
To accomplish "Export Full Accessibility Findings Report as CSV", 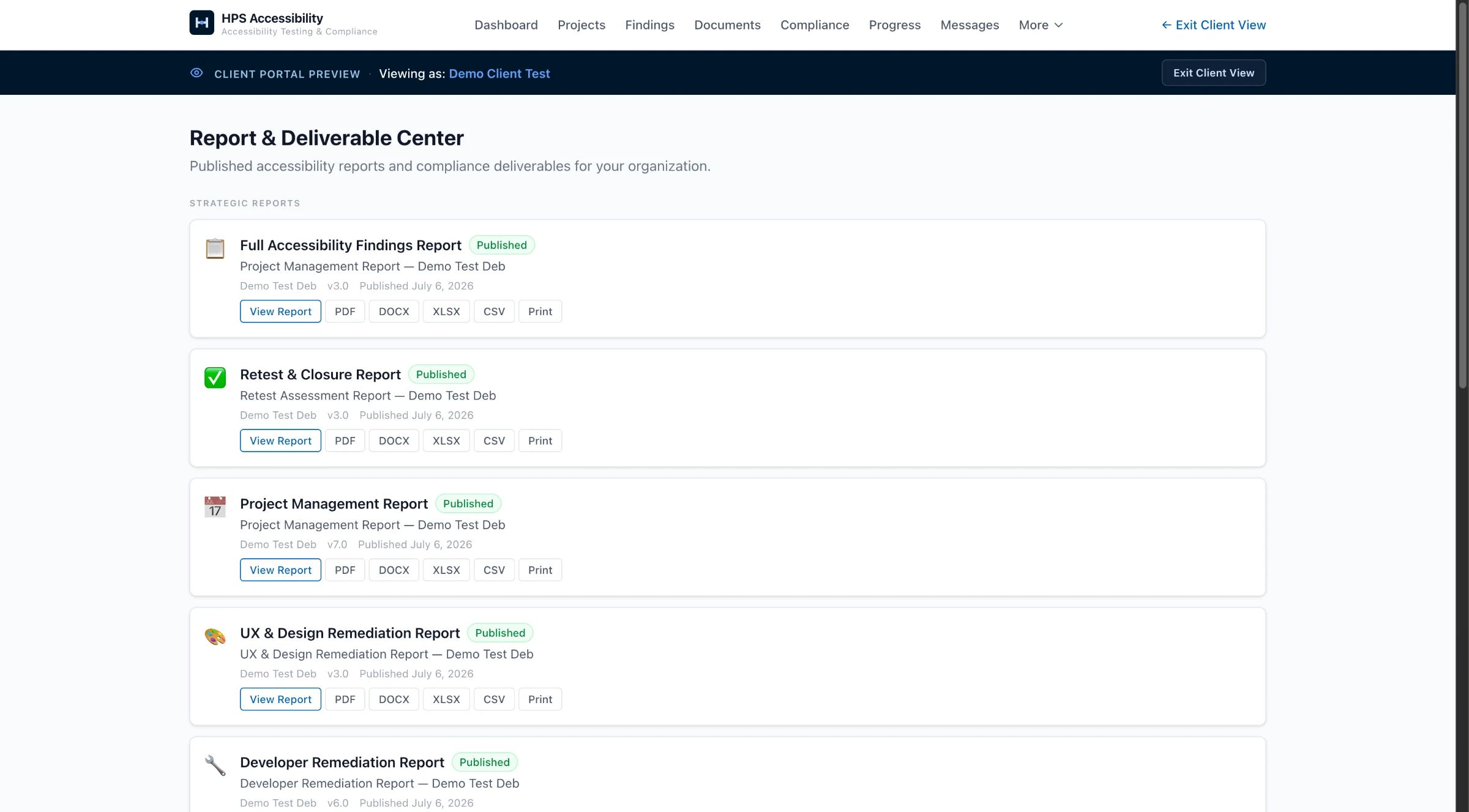I will coord(494,311).
